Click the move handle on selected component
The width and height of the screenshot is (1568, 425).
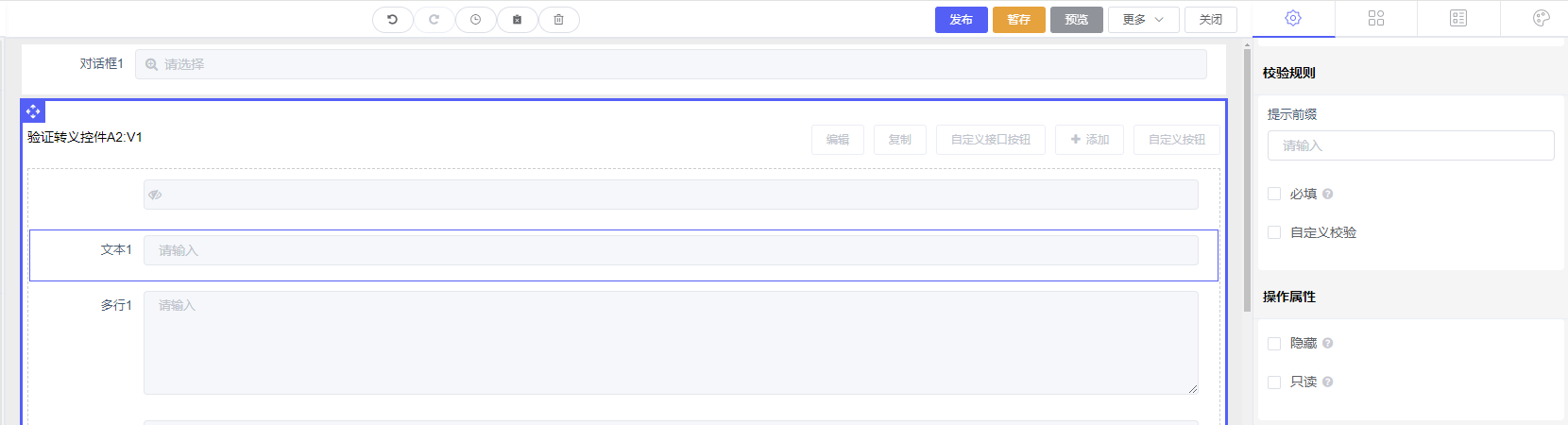click(33, 111)
